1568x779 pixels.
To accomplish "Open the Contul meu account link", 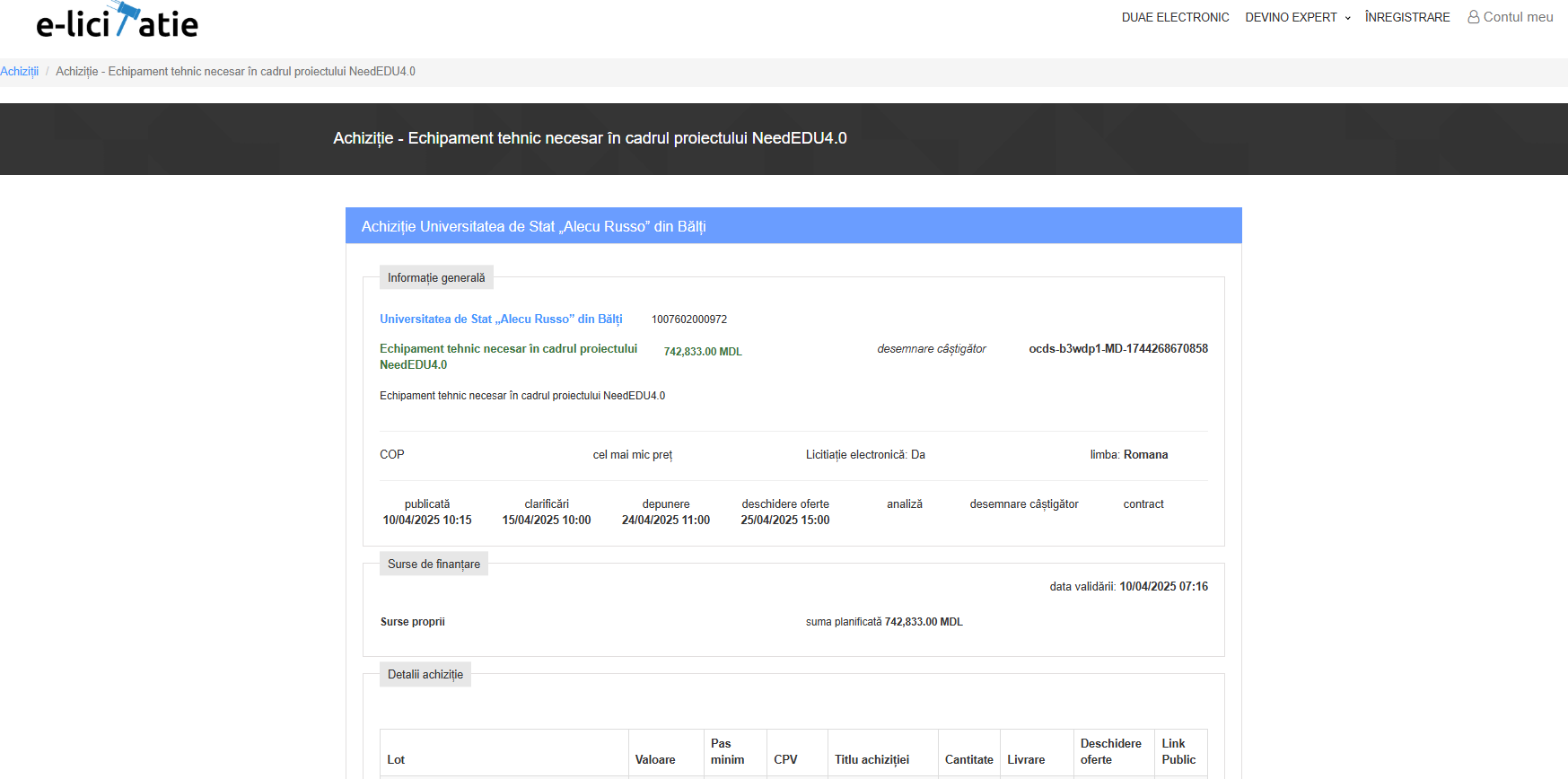I will point(1517,17).
